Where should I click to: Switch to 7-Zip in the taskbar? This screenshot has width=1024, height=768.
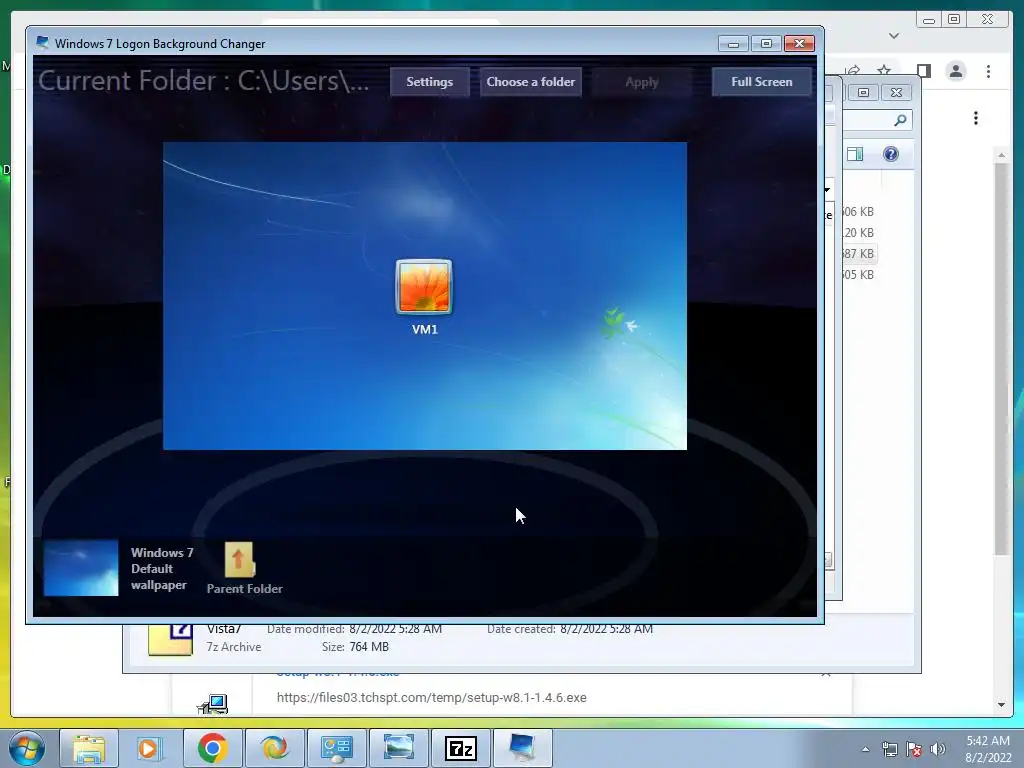pos(460,748)
